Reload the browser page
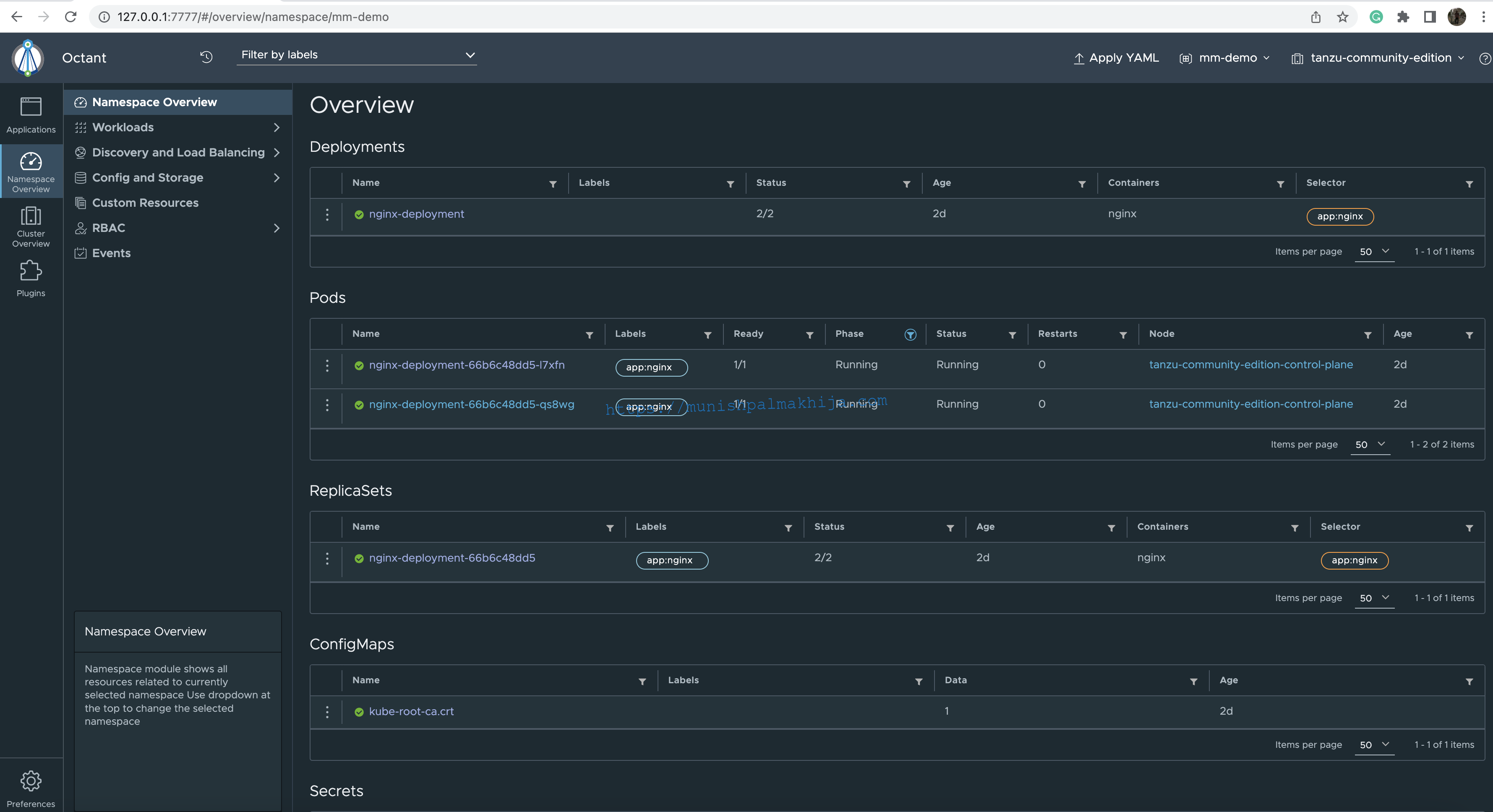 (x=71, y=17)
